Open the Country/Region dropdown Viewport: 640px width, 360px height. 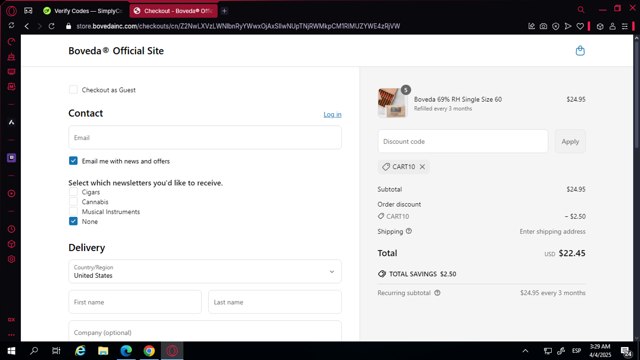click(x=205, y=271)
